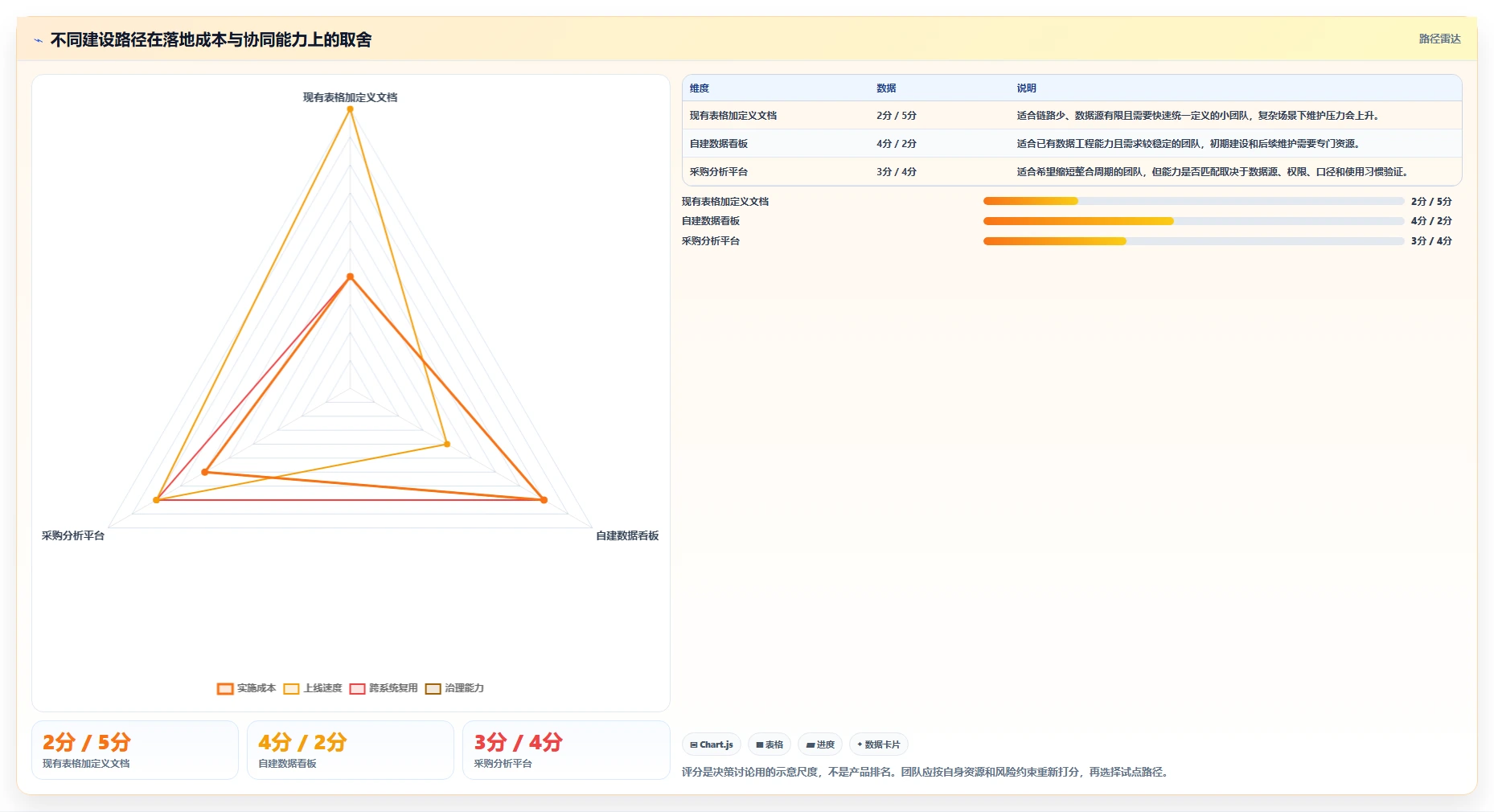The height and width of the screenshot is (812, 1494).
Task: Click the outermost orange point on the 自建数据看板 axis
Action: 544,500
